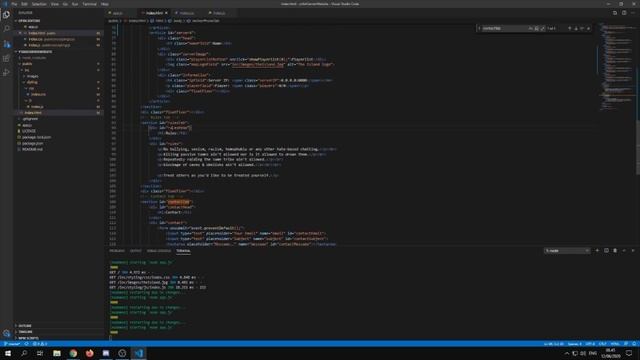Go to next match in find widget
640x360 pixels.
[576, 29]
